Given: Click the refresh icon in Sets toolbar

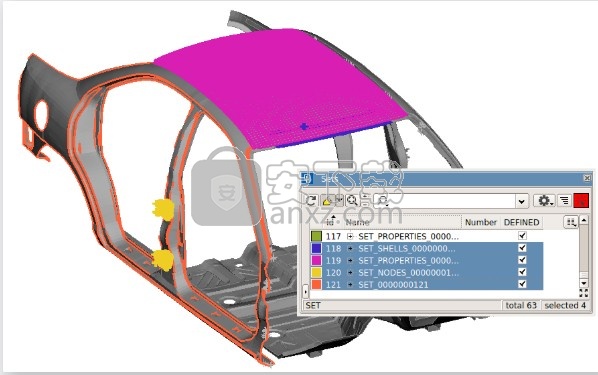Looking at the screenshot, I should click(311, 200).
